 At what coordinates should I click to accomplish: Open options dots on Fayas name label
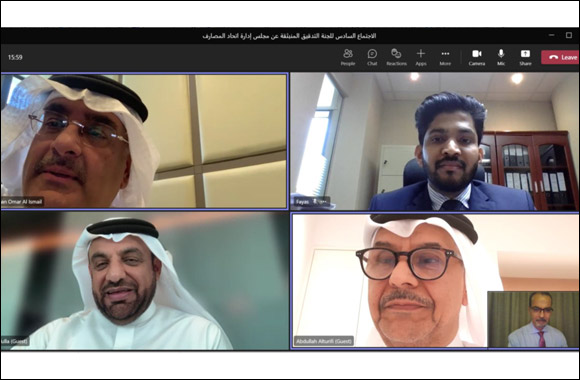tap(323, 202)
